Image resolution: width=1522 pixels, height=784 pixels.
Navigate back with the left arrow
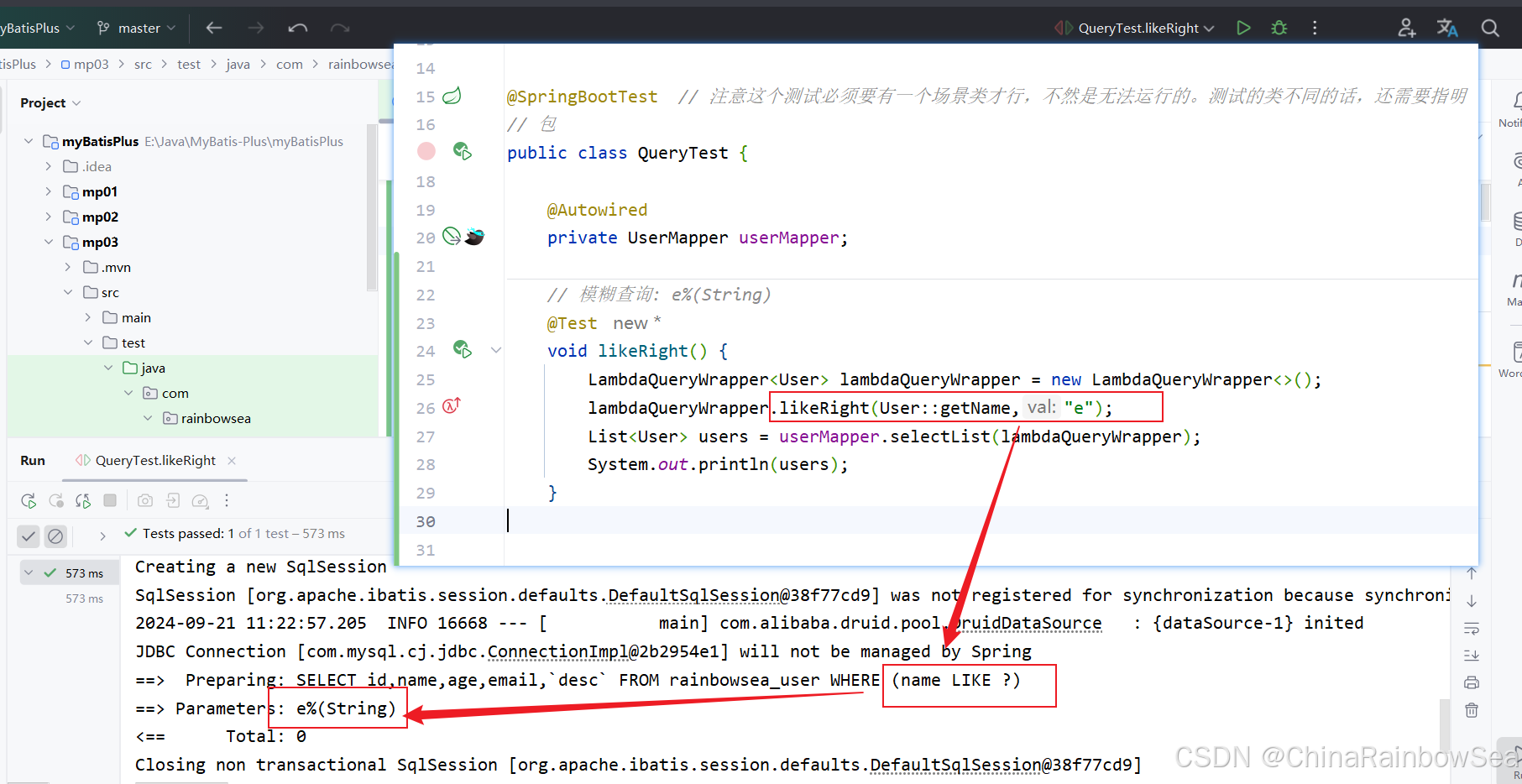(x=214, y=28)
